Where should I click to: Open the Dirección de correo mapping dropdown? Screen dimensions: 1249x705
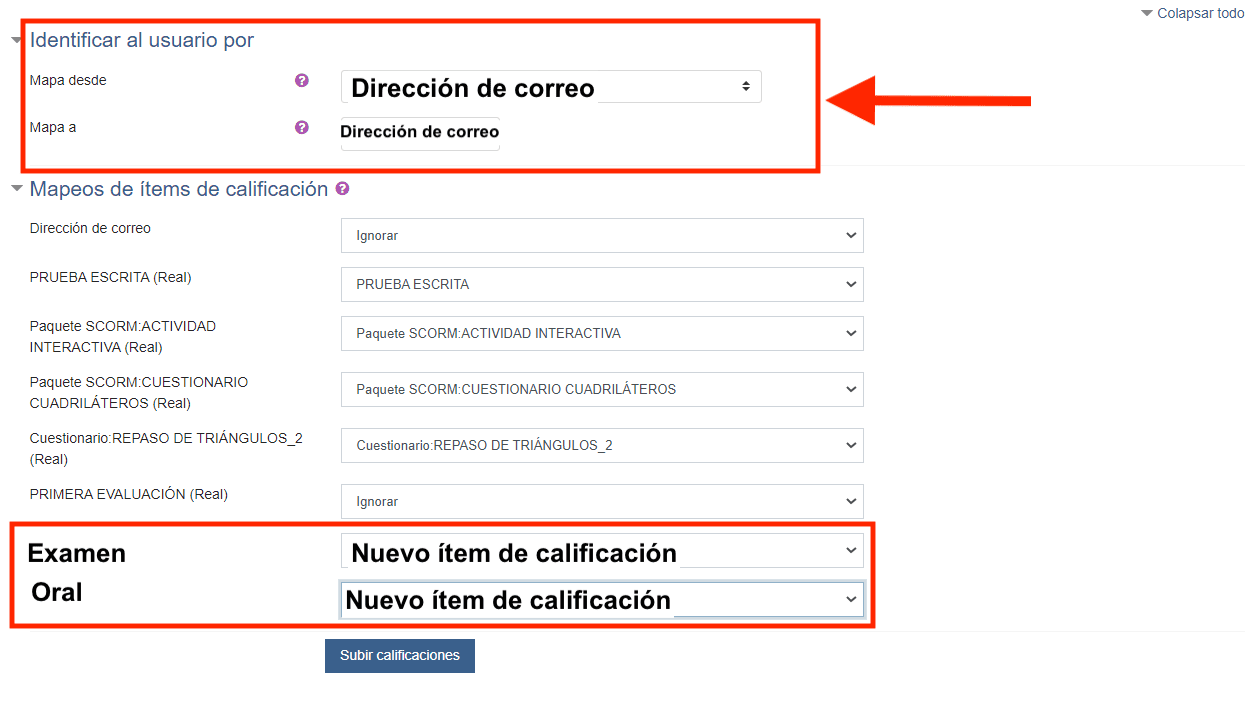point(602,236)
